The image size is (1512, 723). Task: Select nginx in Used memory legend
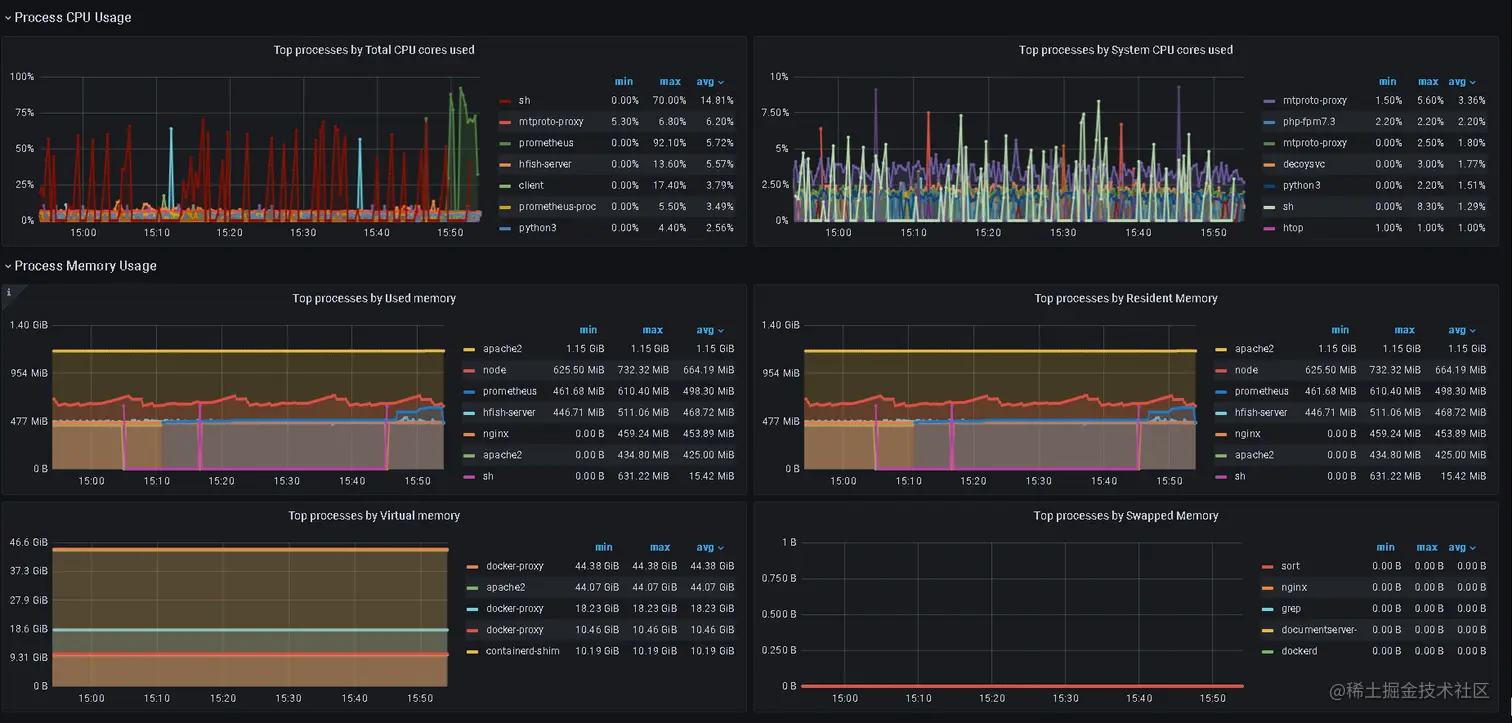[495, 434]
